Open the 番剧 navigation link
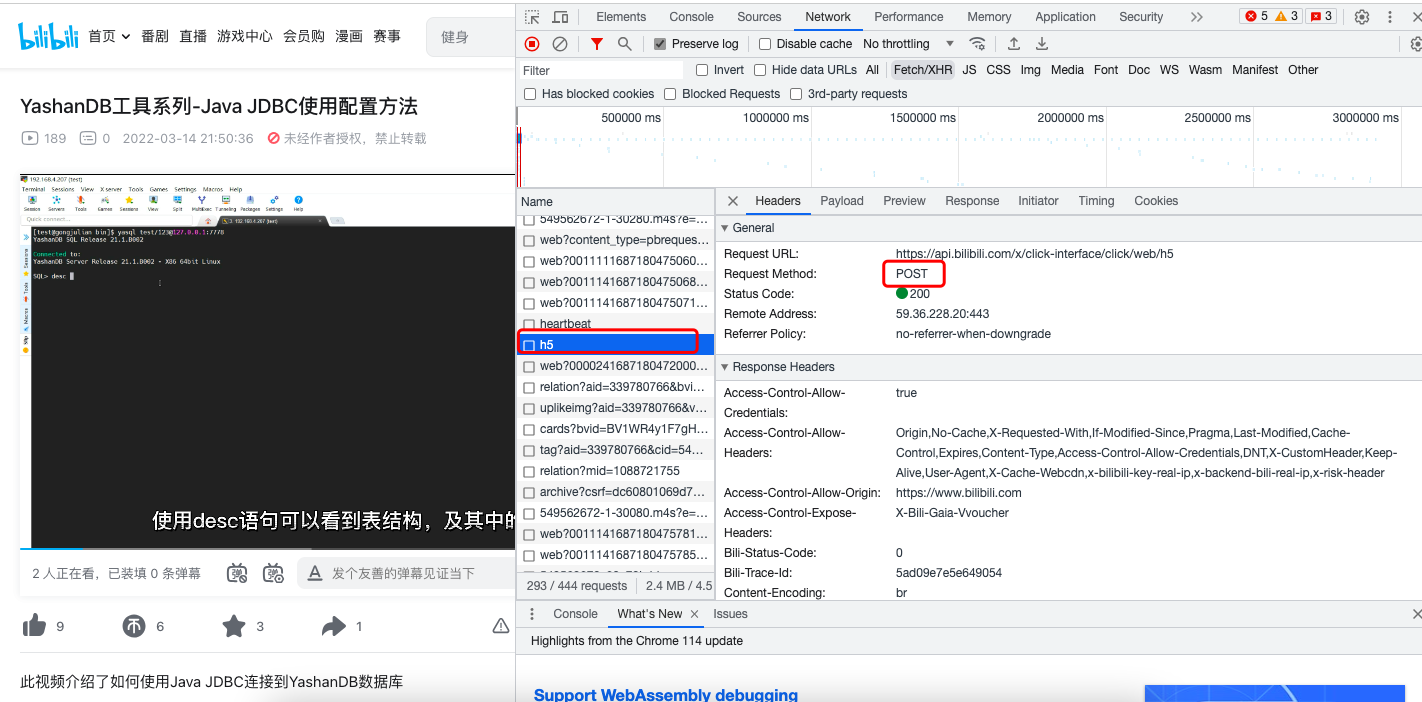This screenshot has width=1422, height=702. [155, 36]
